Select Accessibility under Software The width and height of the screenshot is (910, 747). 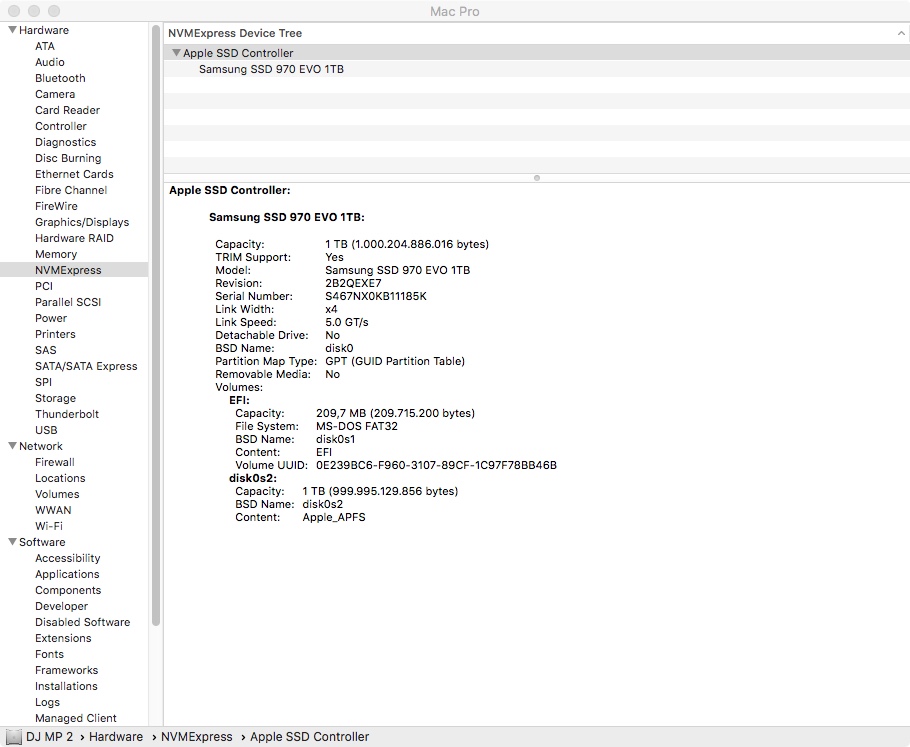click(x=67, y=558)
